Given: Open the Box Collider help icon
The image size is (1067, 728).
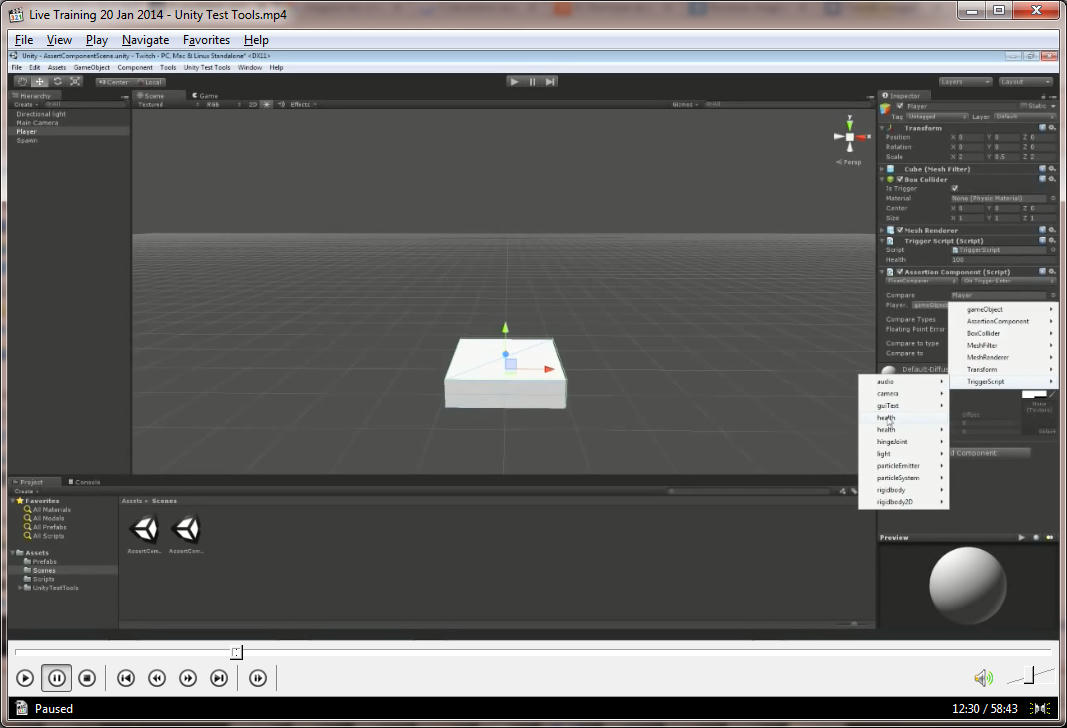Looking at the screenshot, I should pos(1043,179).
